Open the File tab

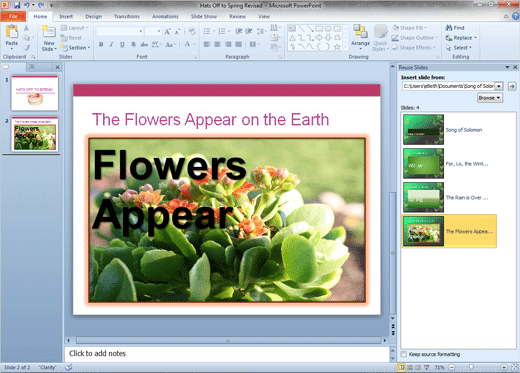click(13, 16)
